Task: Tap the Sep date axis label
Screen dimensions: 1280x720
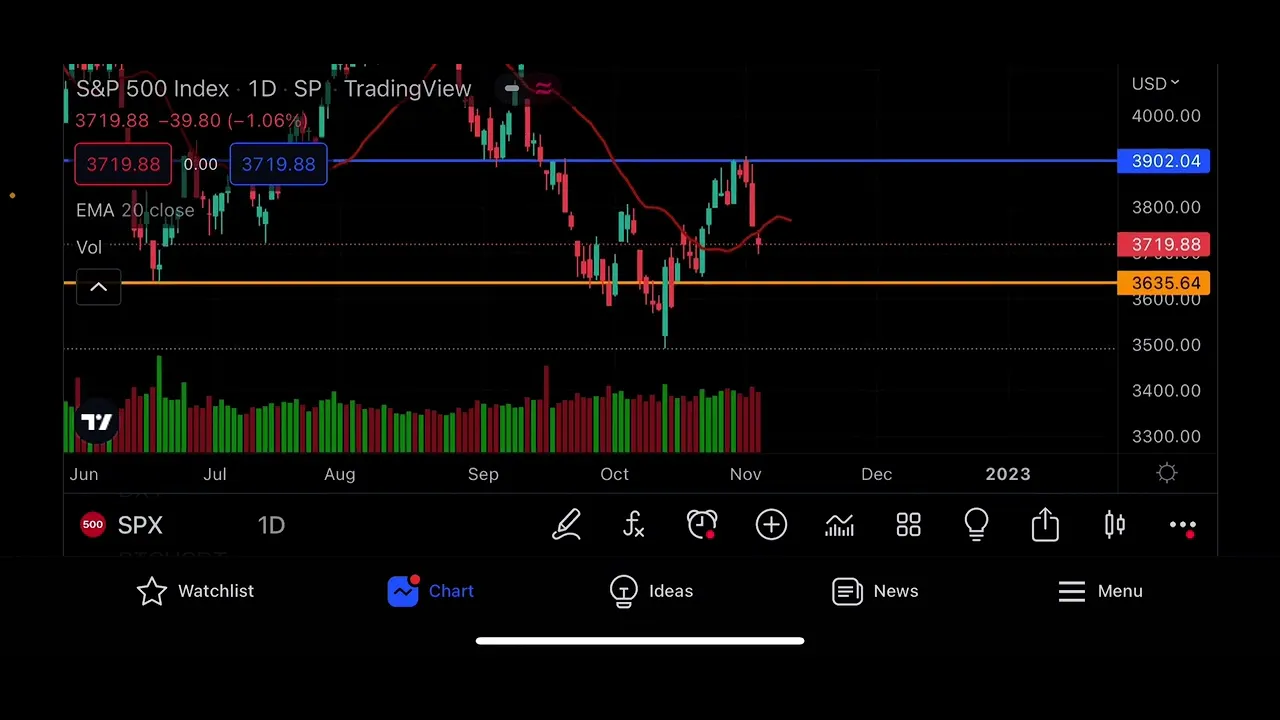Action: point(483,474)
